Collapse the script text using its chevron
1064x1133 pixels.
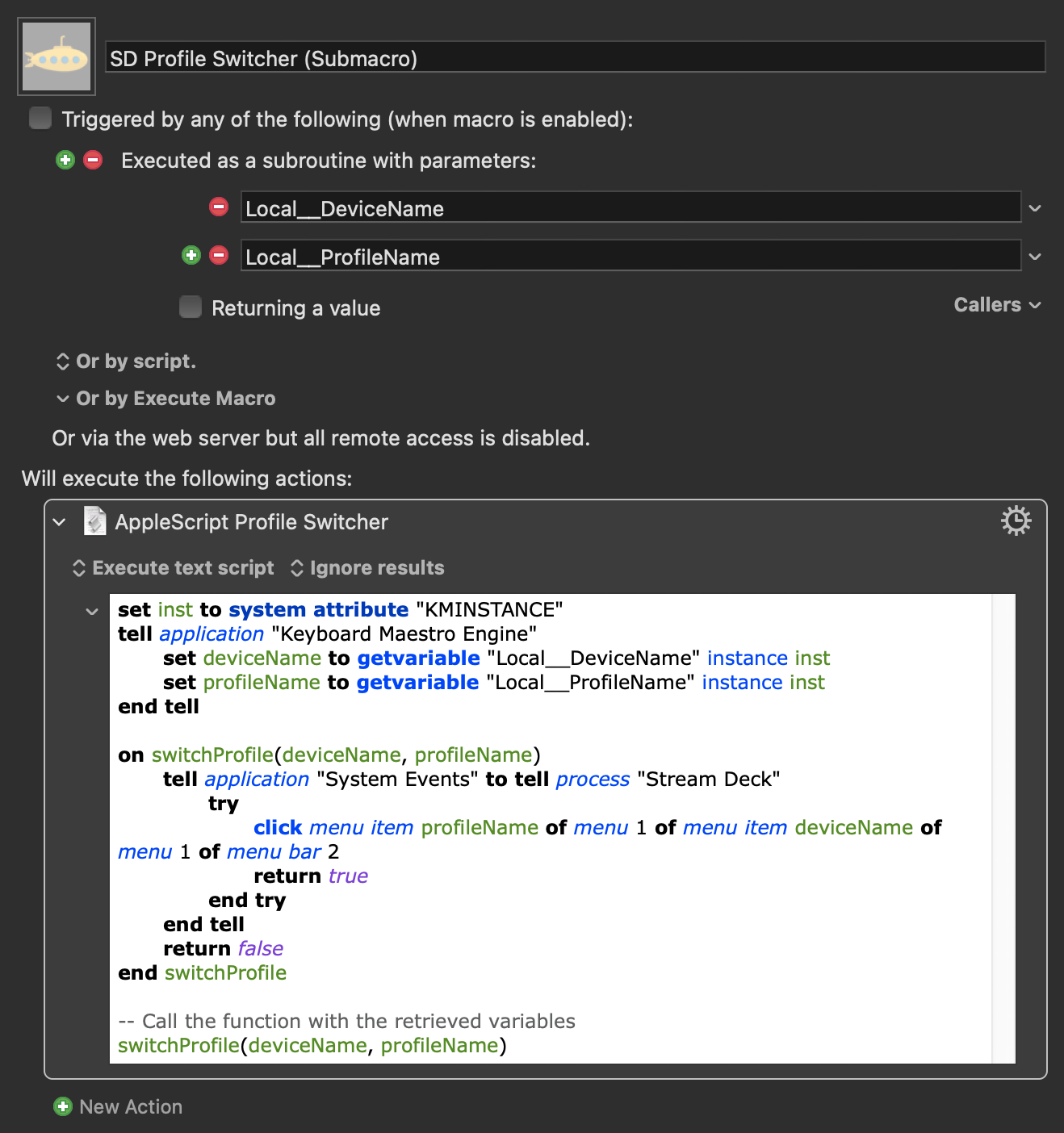[92, 612]
